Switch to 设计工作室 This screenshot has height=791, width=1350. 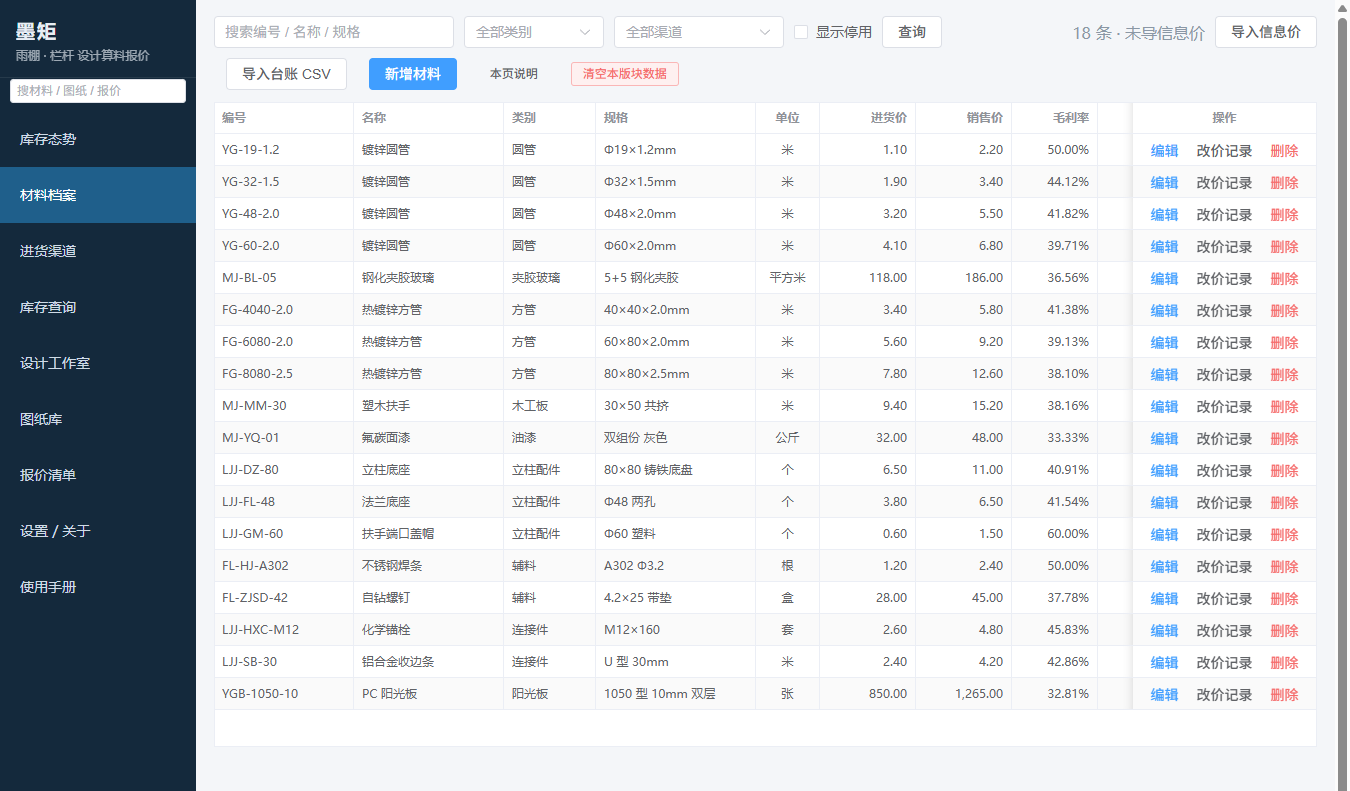click(x=98, y=363)
